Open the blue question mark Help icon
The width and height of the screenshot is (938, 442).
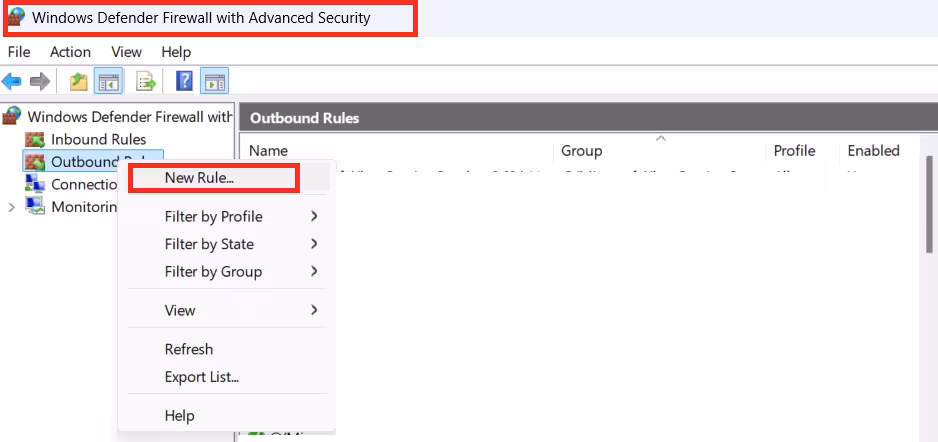[184, 81]
